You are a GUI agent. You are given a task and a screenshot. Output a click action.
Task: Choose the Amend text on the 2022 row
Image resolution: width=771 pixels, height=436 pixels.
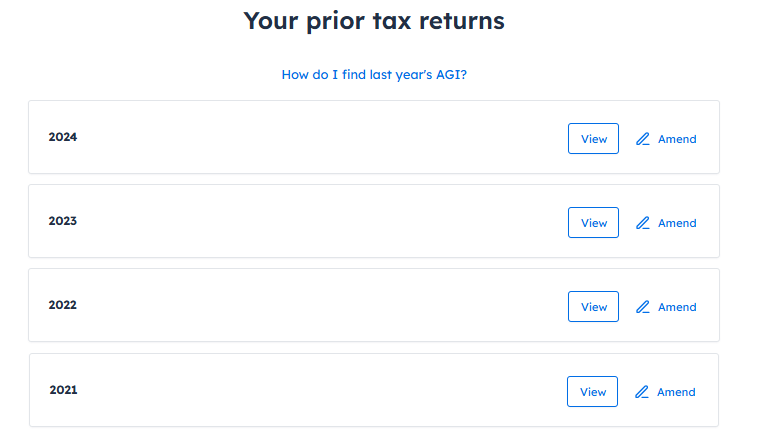pos(677,307)
